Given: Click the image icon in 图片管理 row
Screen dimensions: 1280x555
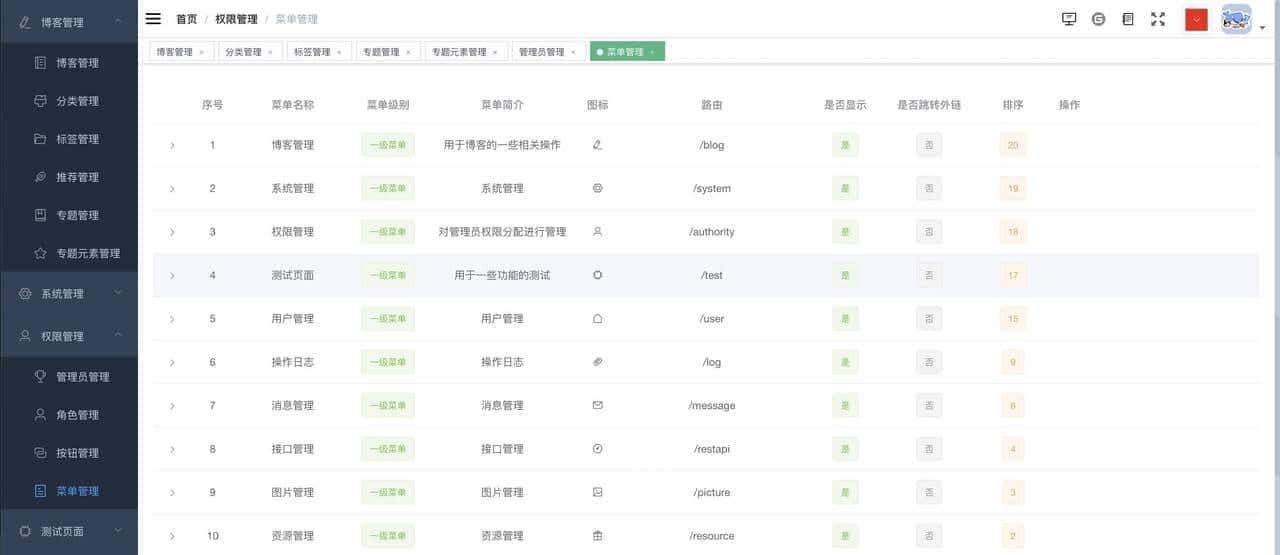Looking at the screenshot, I should (x=597, y=492).
